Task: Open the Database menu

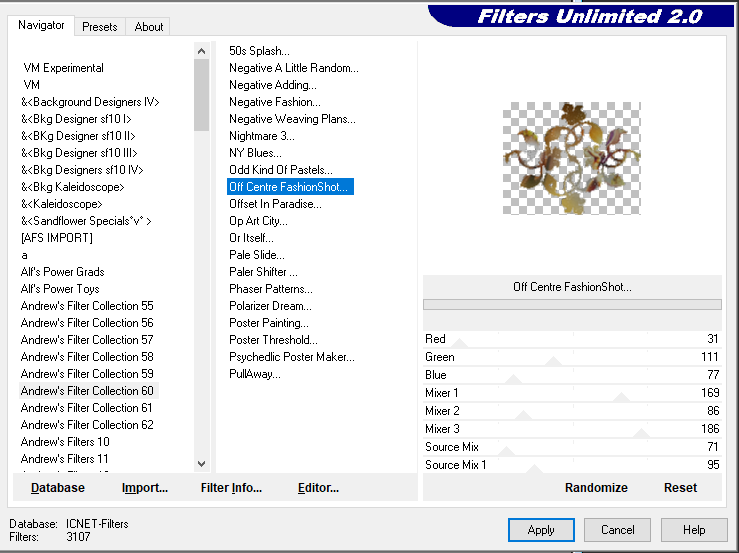Action: coord(58,488)
